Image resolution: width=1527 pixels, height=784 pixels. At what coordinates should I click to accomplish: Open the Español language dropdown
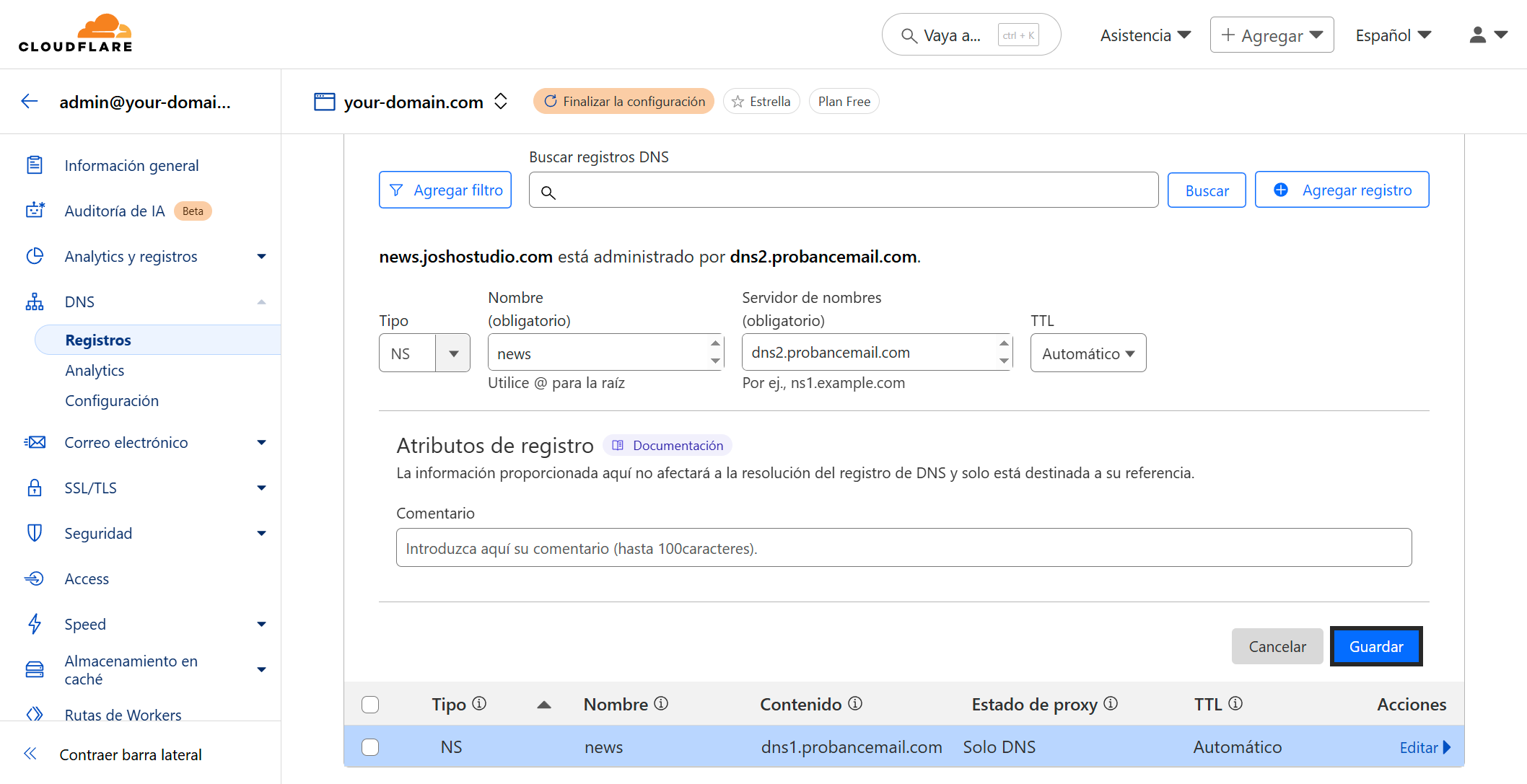click(x=1393, y=35)
